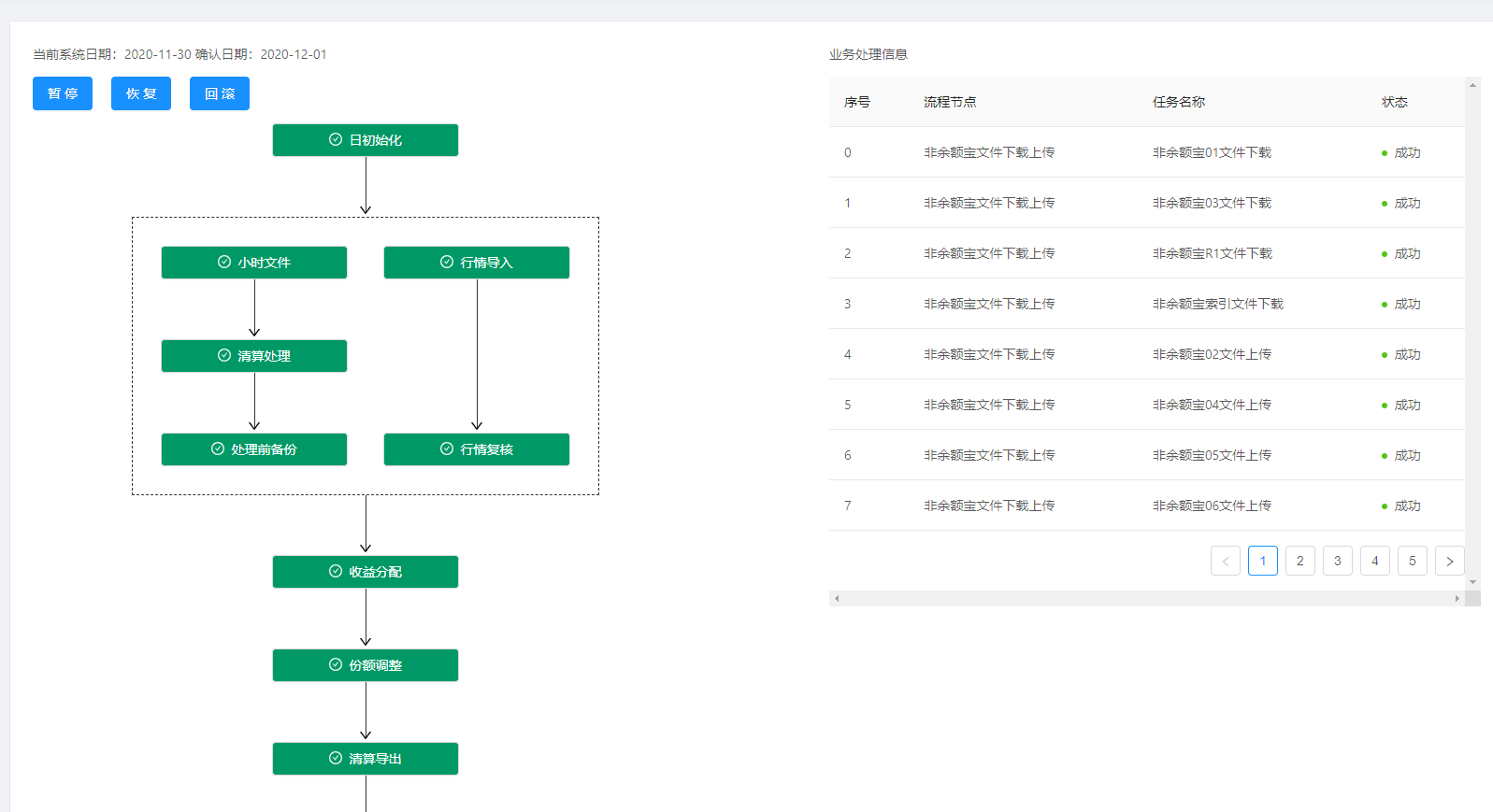The image size is (1493, 812).
Task: Open the 处理前备份 workflow node
Action: [x=254, y=449]
